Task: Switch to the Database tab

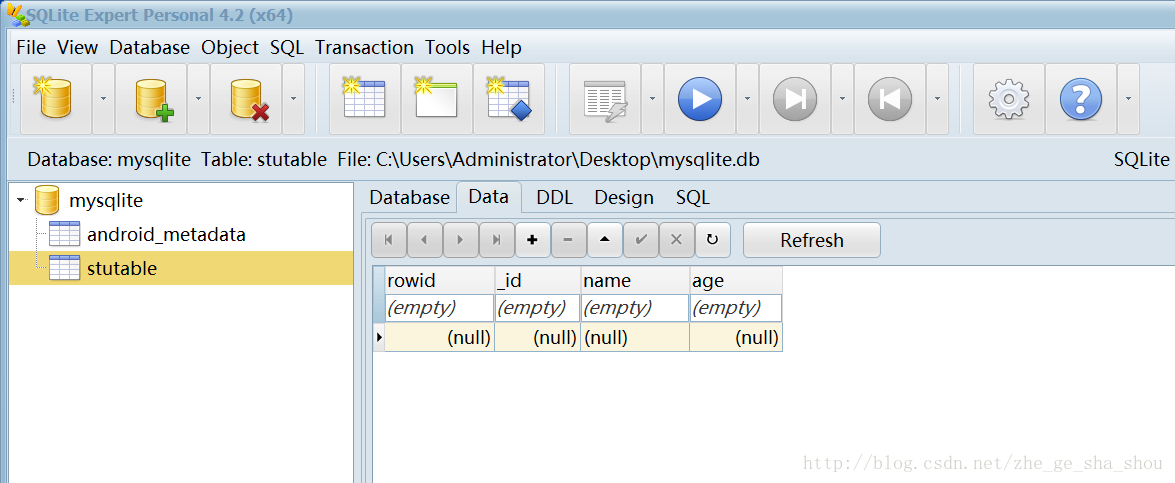Action: click(409, 198)
